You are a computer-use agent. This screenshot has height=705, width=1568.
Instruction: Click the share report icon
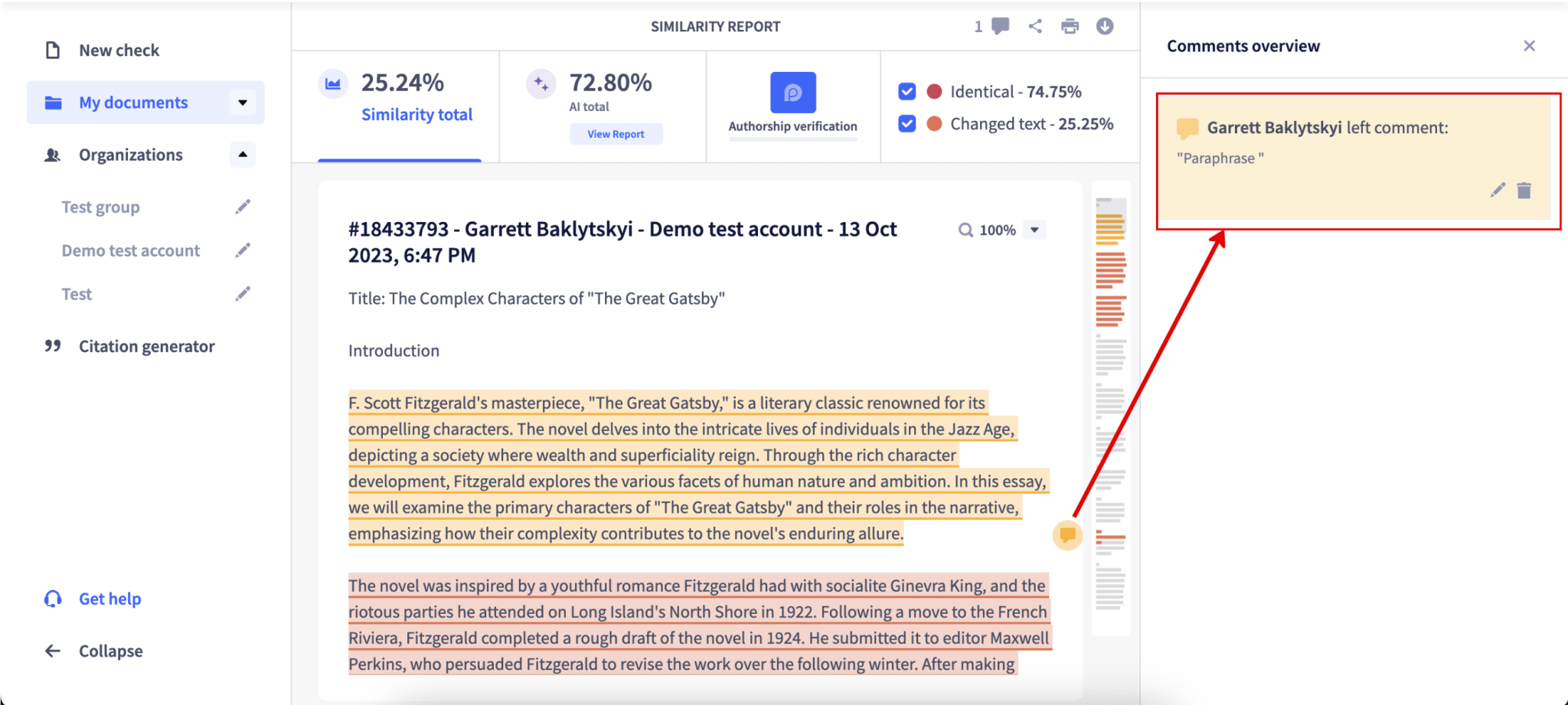tap(1035, 25)
